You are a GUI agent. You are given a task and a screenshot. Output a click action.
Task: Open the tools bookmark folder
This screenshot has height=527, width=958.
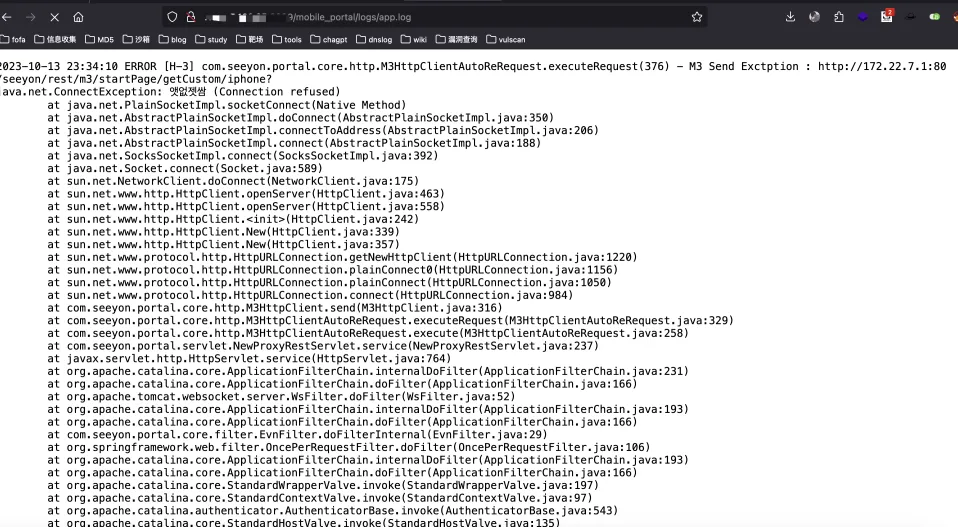[287, 40]
